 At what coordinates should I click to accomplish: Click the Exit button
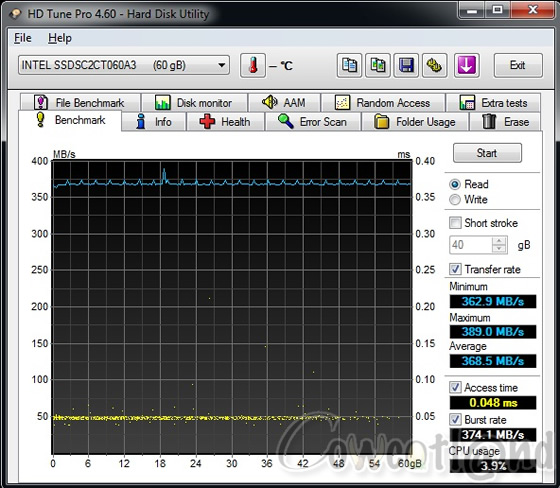click(518, 65)
